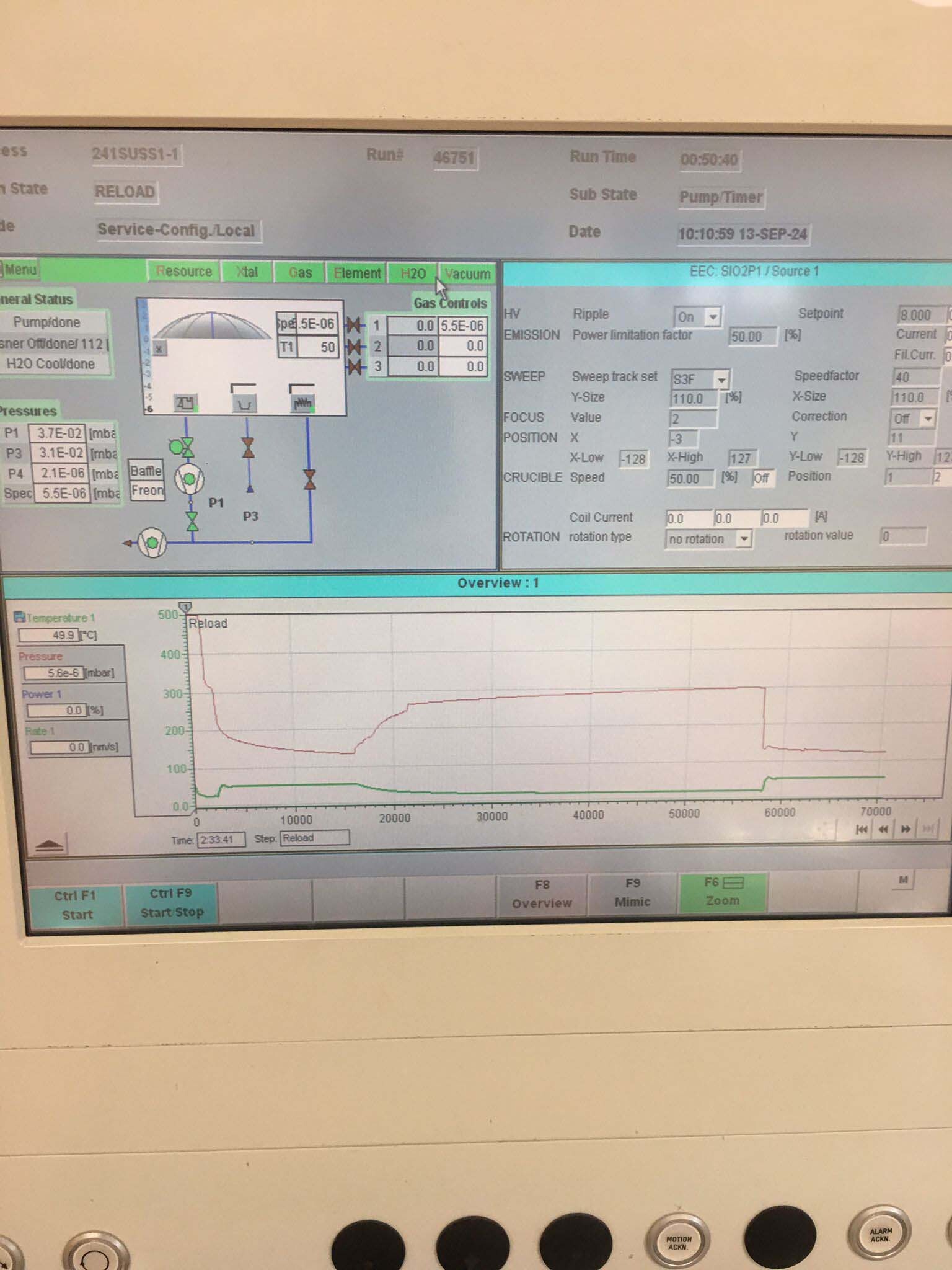The width and height of the screenshot is (952, 1270).
Task: Click the chart cursor marker at time zero
Action: [x=185, y=606]
